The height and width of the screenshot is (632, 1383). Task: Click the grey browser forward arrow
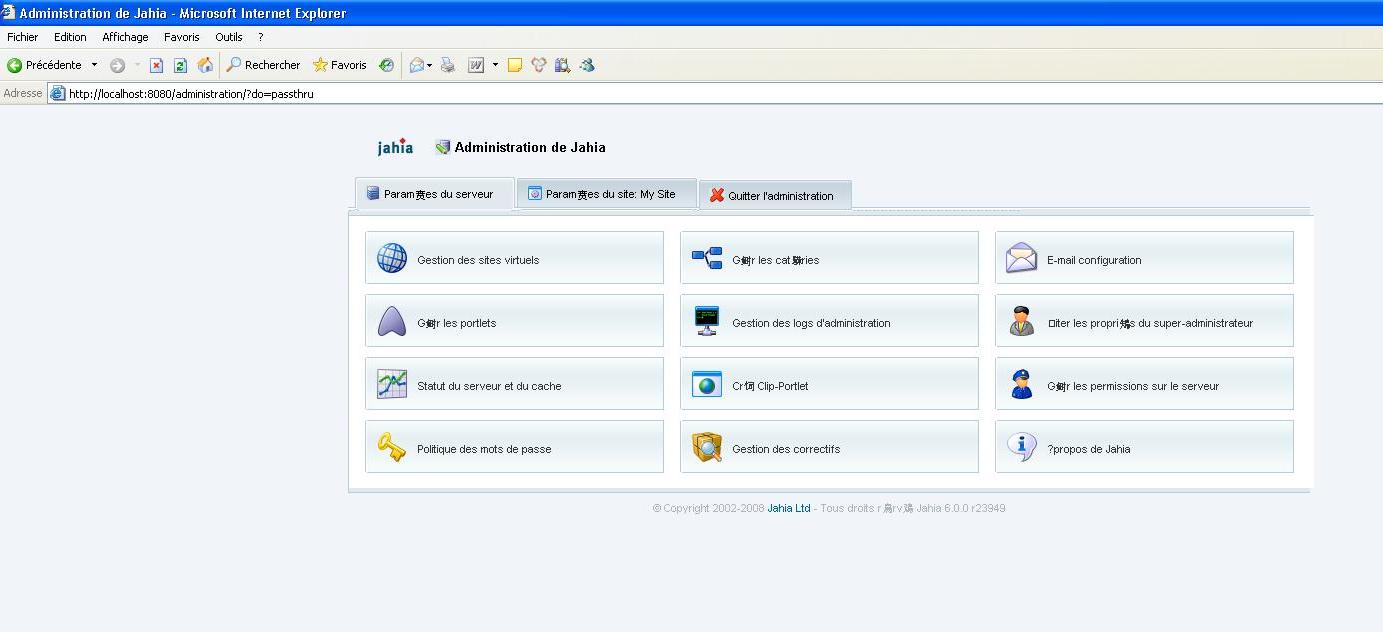click(117, 65)
